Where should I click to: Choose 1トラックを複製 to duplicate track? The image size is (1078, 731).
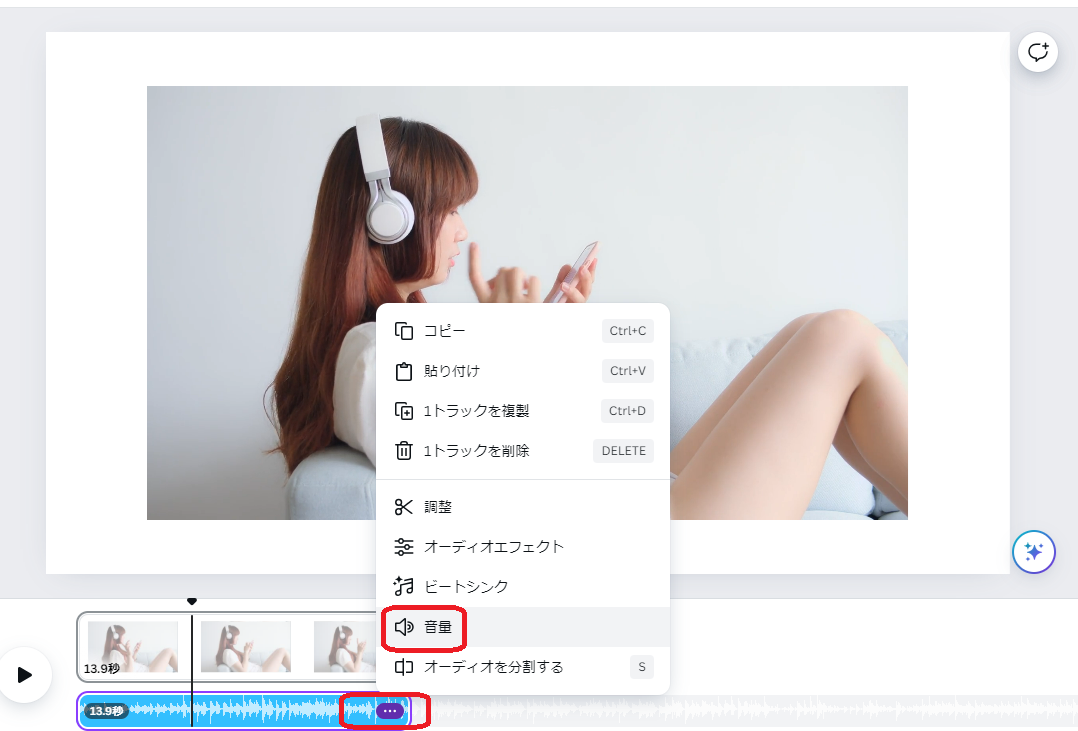point(522,411)
